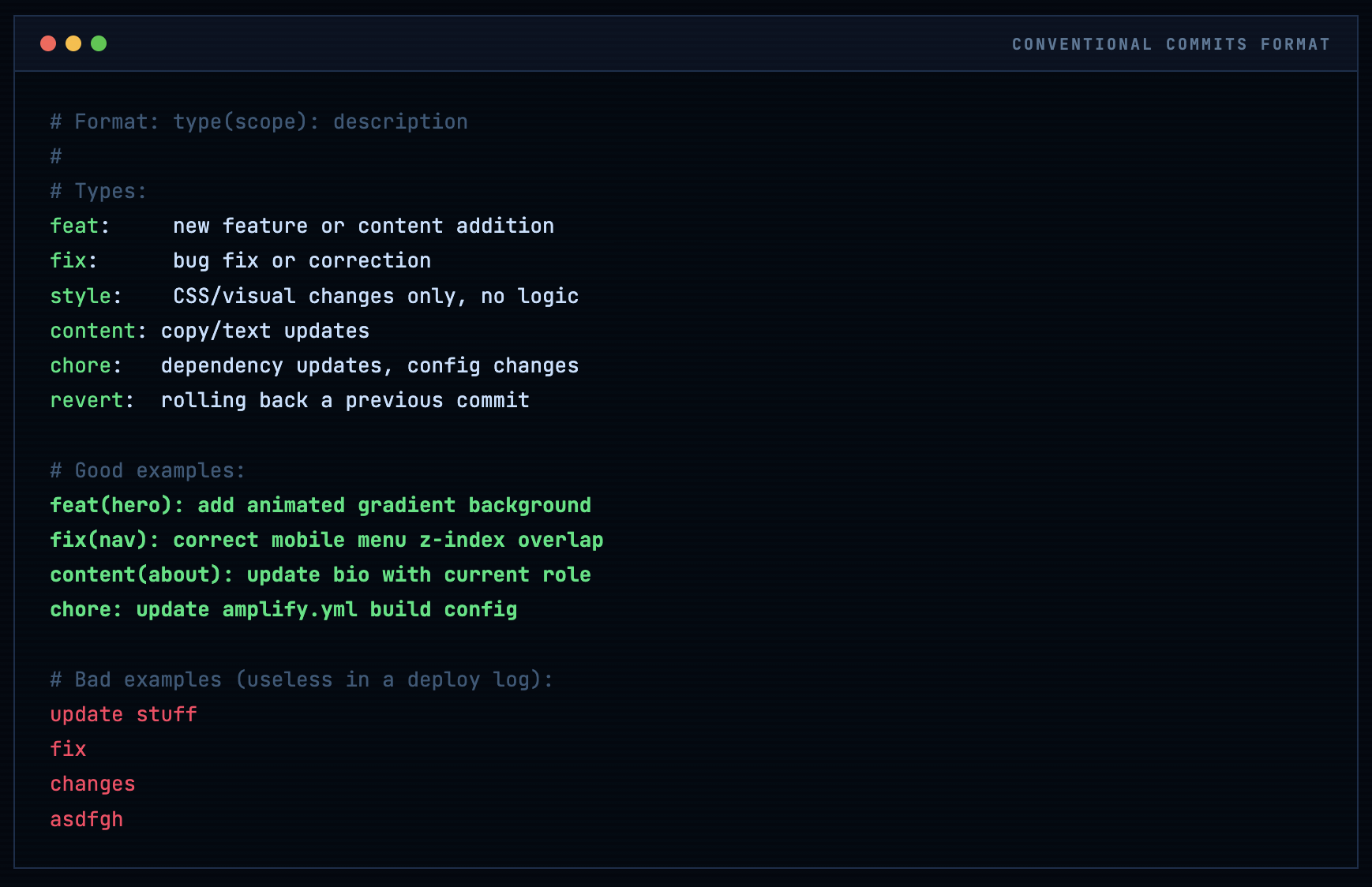Viewport: 1372px width, 887px height.
Task: Click the fix(nav) z-index overlap example
Action: 326,540
